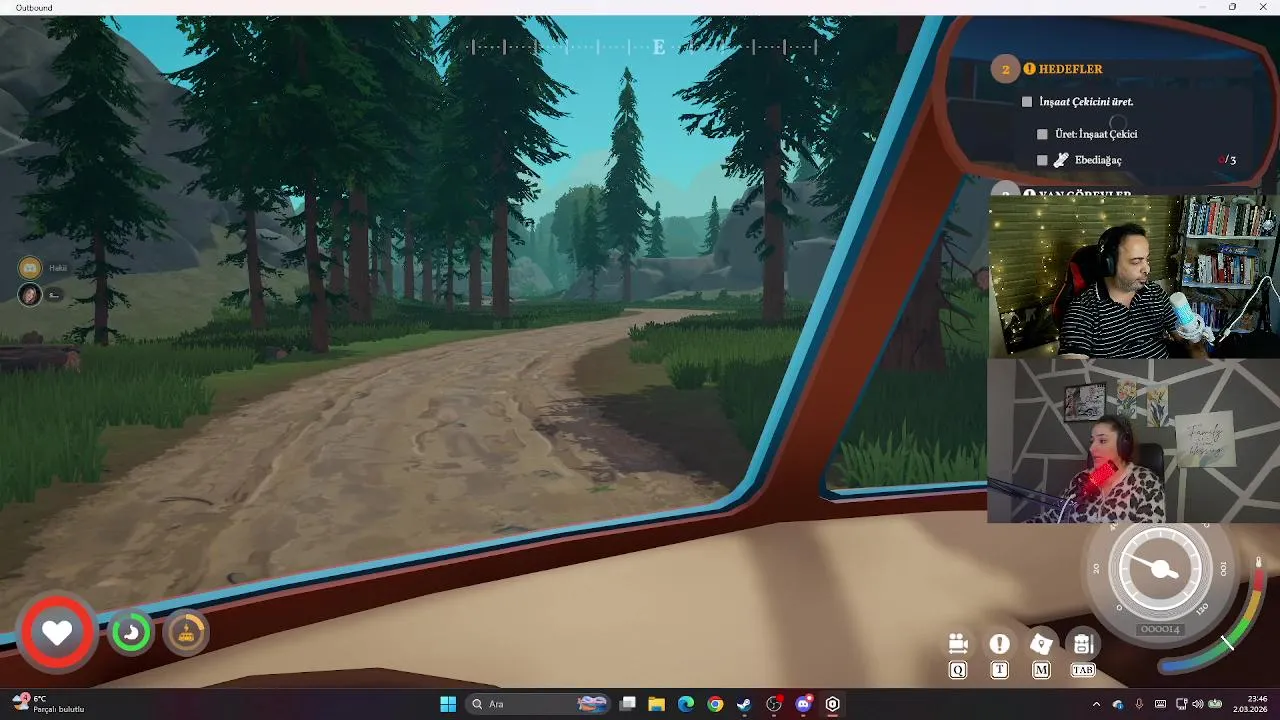Tick the İnşaat Çekicini üret checkbox
This screenshot has height=720, width=1280.
coord(1027,102)
